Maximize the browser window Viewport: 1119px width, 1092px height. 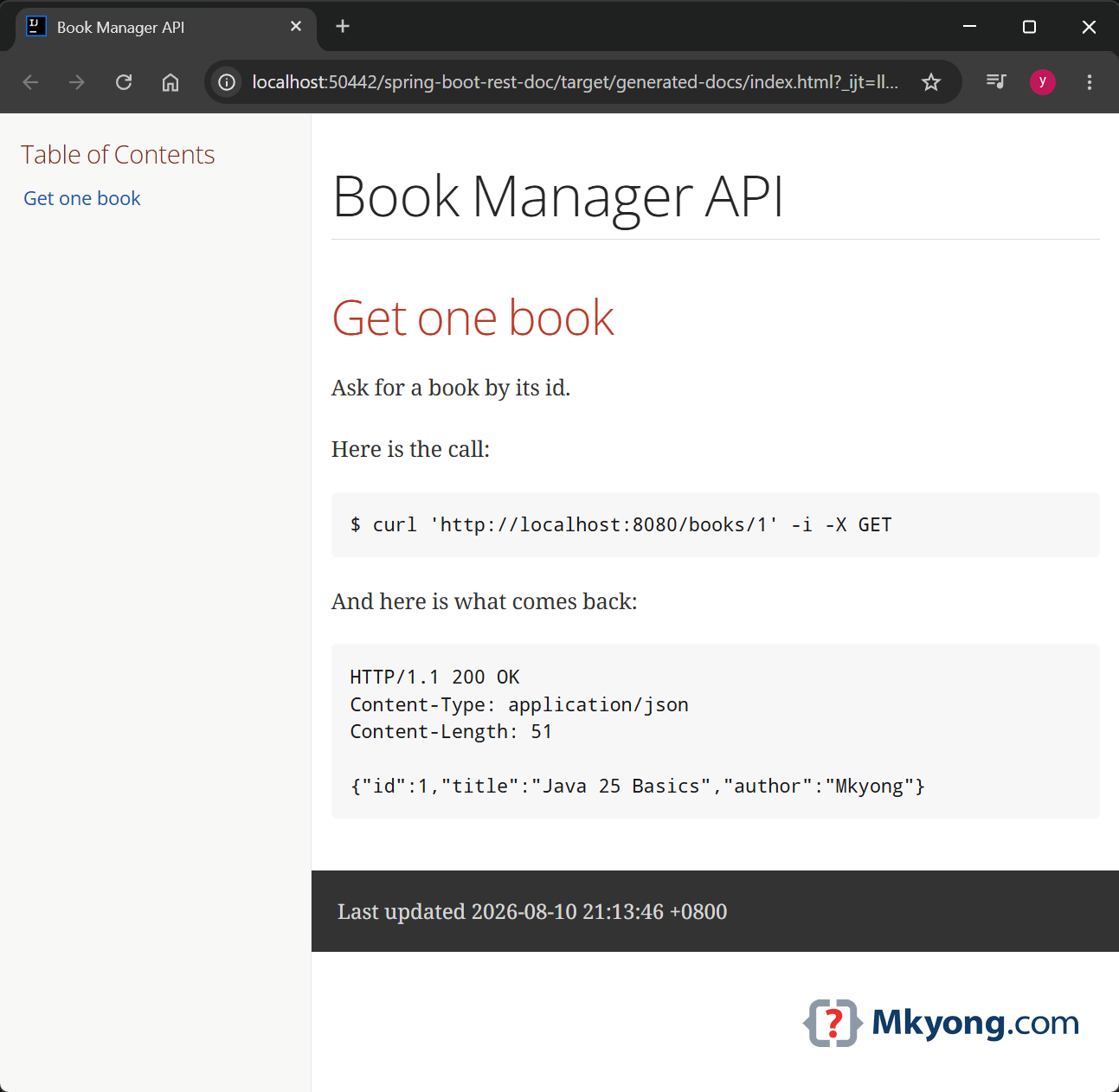(x=1029, y=26)
